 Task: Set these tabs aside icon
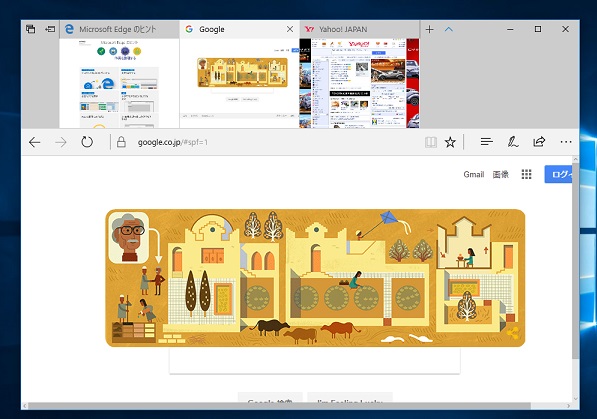tap(50, 29)
